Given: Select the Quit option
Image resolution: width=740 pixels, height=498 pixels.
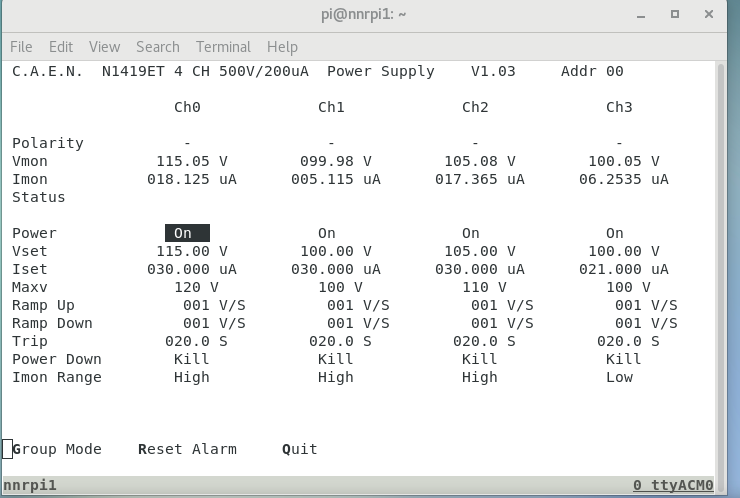Looking at the screenshot, I should (300, 449).
